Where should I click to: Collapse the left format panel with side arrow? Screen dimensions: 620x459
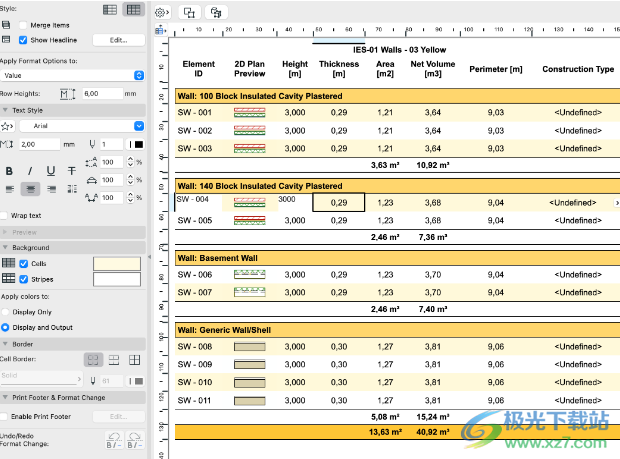[x=149, y=257]
